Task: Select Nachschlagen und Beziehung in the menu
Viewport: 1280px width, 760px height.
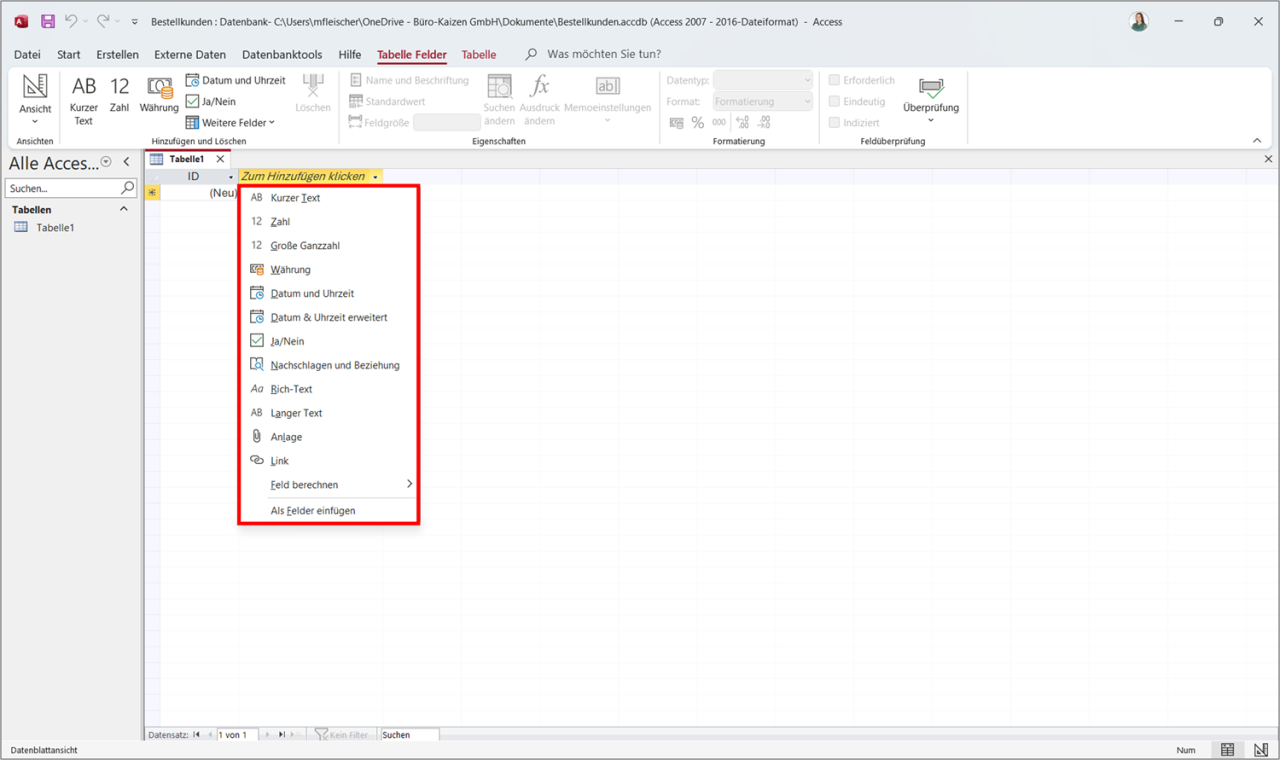Action: click(x=329, y=365)
